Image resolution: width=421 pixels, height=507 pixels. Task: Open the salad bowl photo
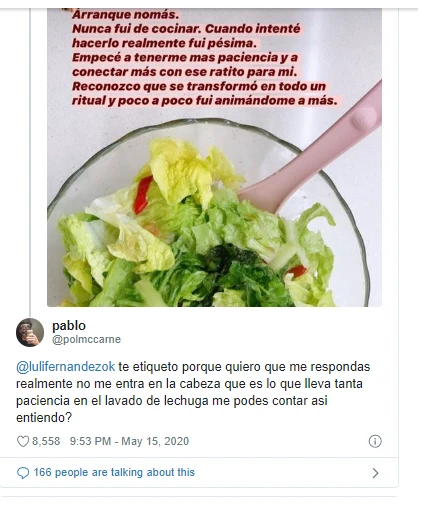coord(214,157)
